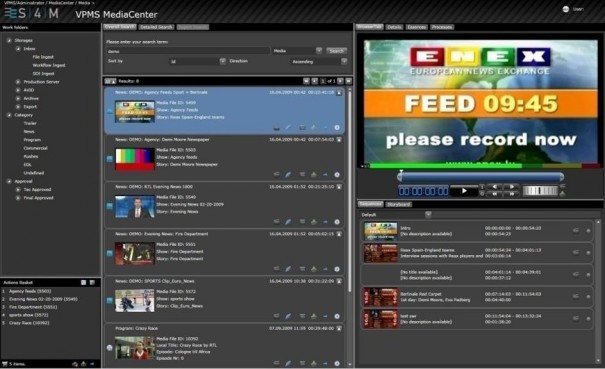
Task: Toggle the checkbox beside SPORTS Clip_Euro_News item
Action: [110, 300]
